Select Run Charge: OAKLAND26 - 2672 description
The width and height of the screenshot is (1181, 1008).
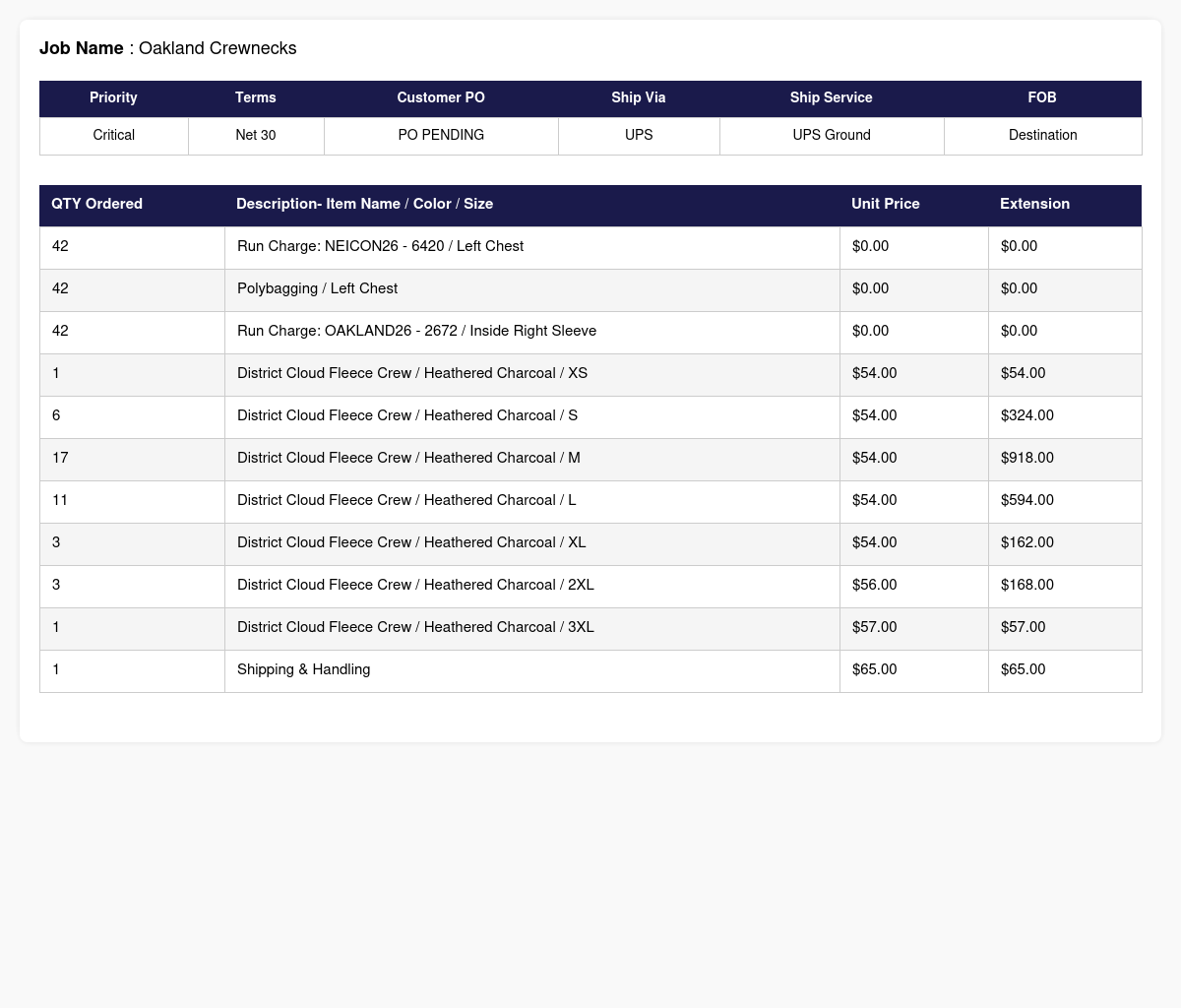416,331
